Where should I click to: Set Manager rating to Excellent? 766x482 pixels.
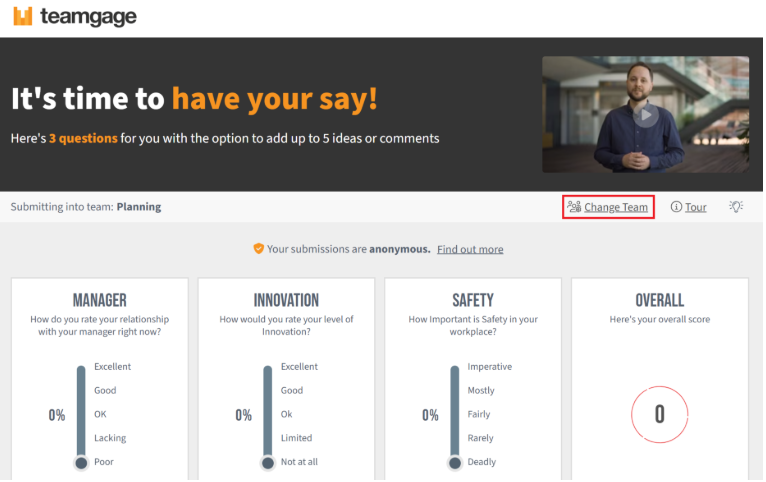[x=112, y=367]
